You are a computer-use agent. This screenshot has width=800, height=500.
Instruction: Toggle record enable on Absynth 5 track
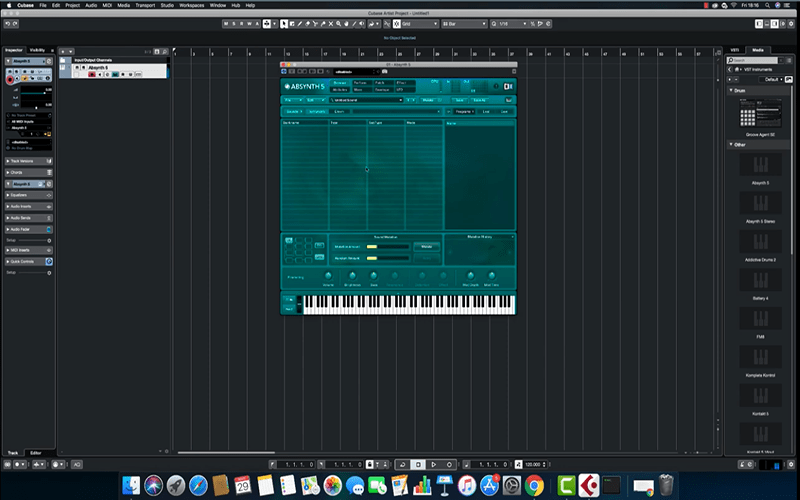tap(92, 74)
